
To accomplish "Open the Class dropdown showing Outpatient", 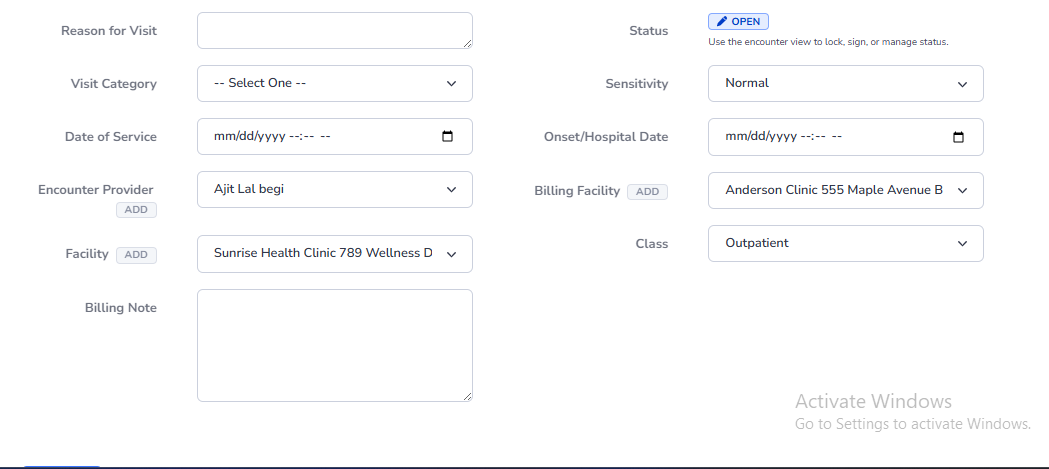I will 846,244.
